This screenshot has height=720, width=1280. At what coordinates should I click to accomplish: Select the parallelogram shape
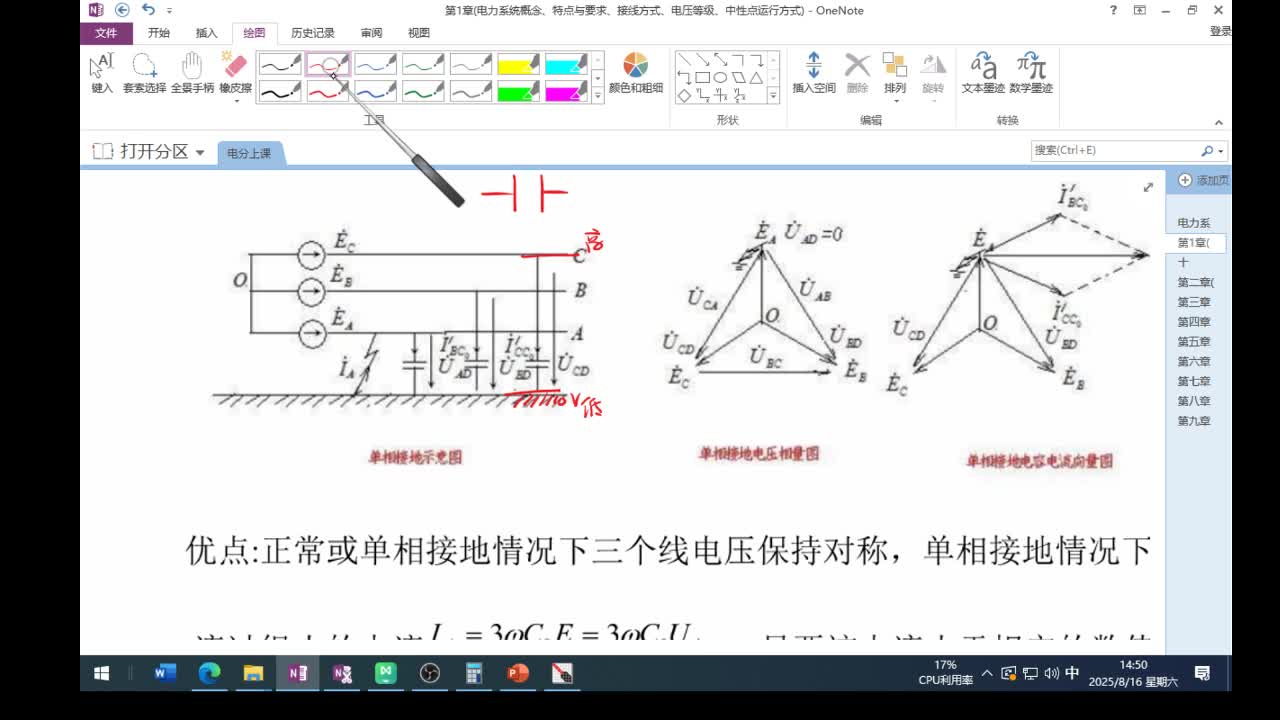coord(739,77)
